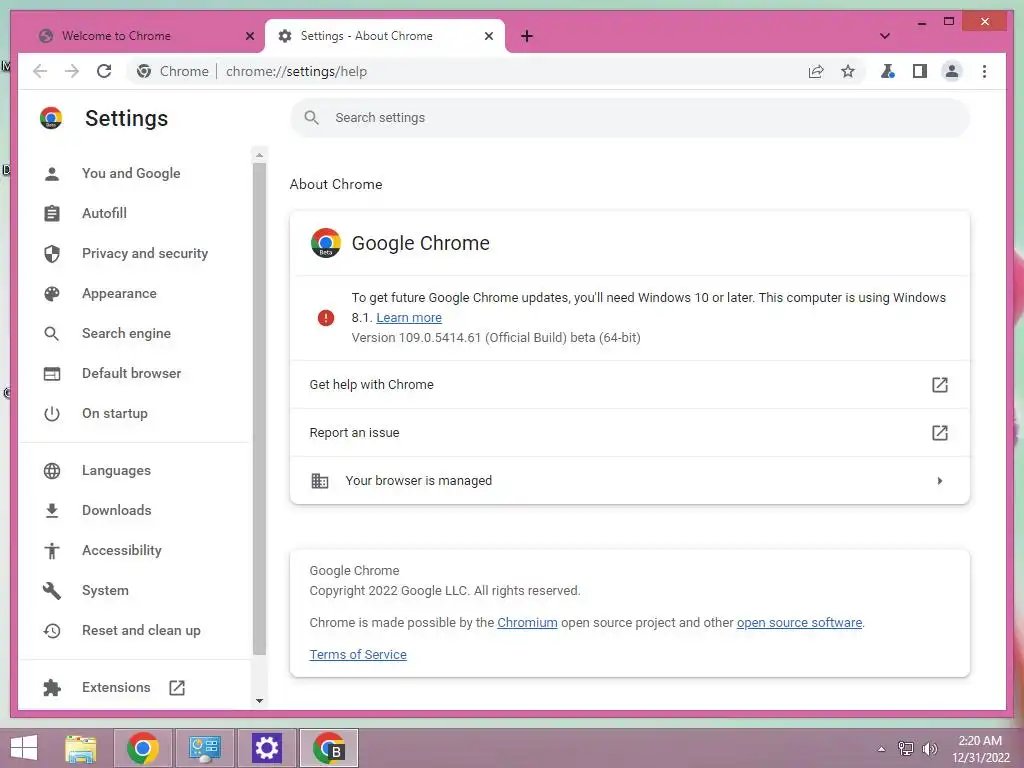This screenshot has width=1024, height=768.
Task: Open a new tab with plus button
Action: [527, 36]
